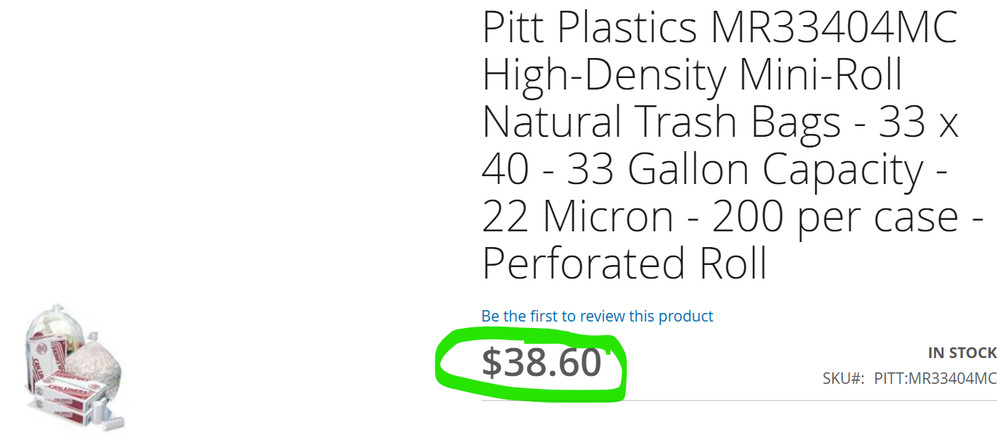Click the IN STOCK availability label
This screenshot has width=1000, height=439.
[962, 353]
